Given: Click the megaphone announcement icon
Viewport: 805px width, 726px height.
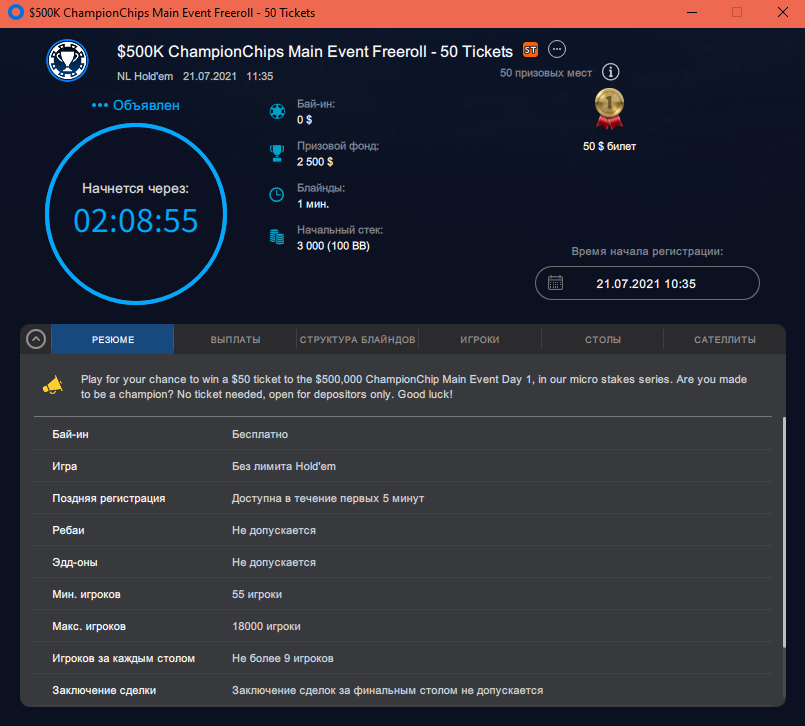Looking at the screenshot, I should pyautogui.click(x=53, y=385).
